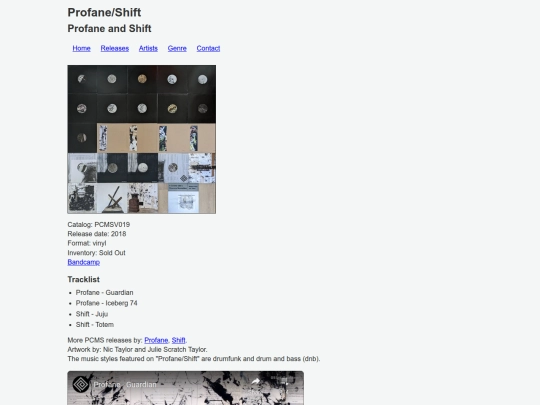Select the catalog number PCMSV019 text

(x=112, y=225)
